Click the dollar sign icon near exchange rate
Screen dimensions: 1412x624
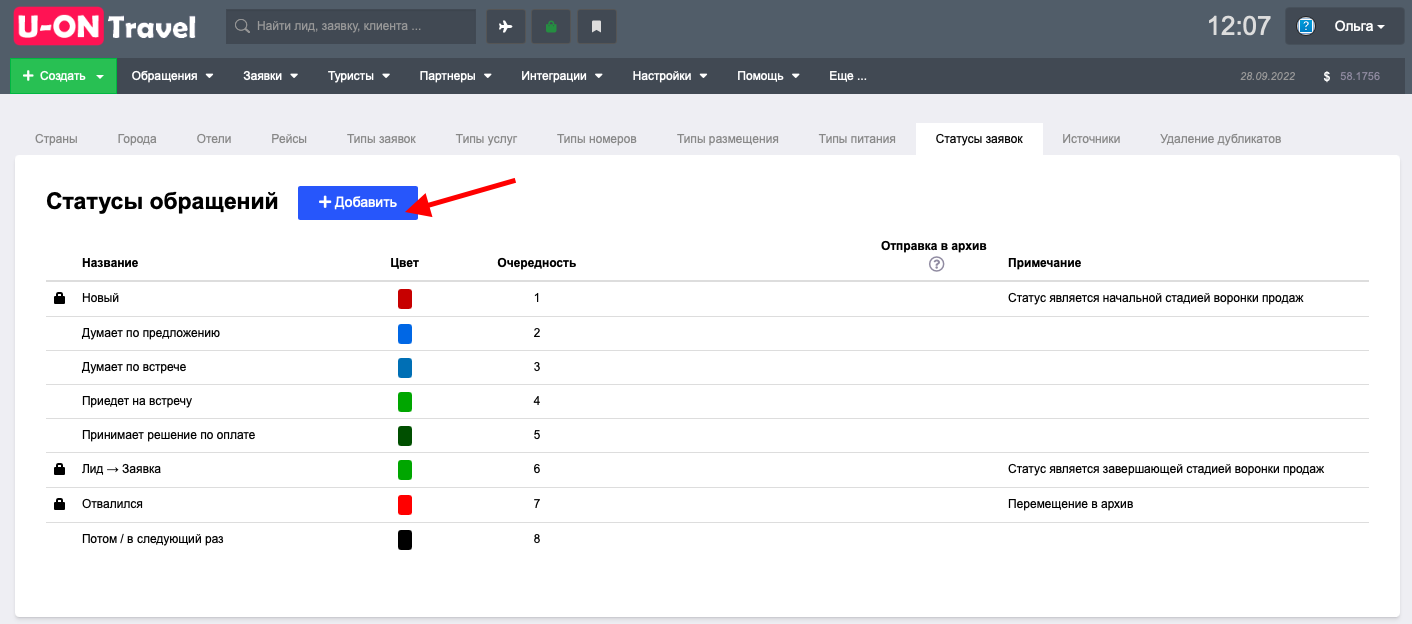pyautogui.click(x=1327, y=76)
